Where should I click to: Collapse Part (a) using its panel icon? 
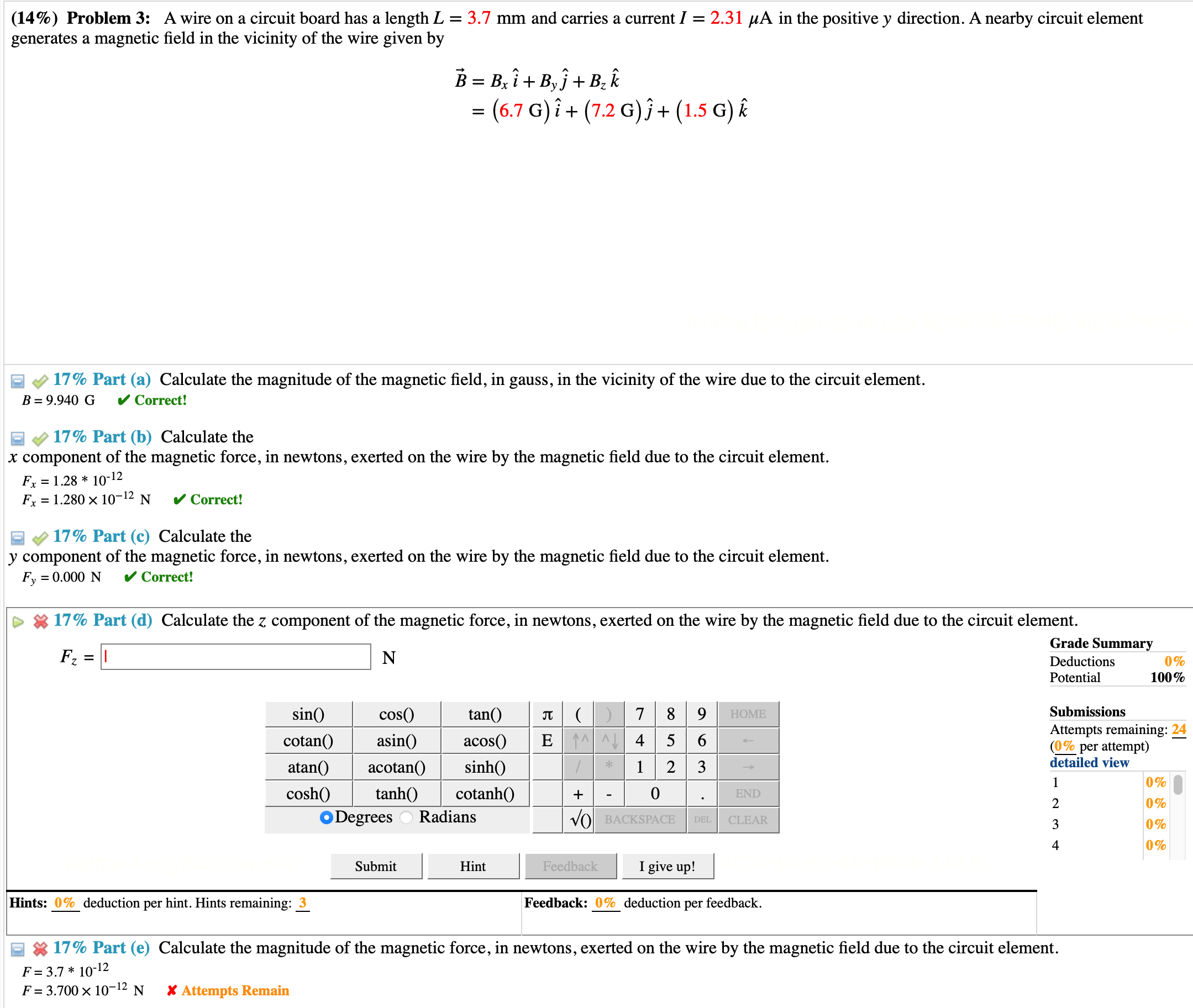click(17, 380)
